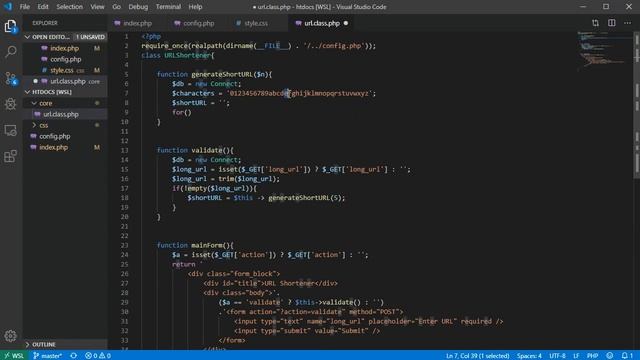Image resolution: width=640 pixels, height=360 pixels.
Task: Open the Debug menu
Action: (138, 7)
